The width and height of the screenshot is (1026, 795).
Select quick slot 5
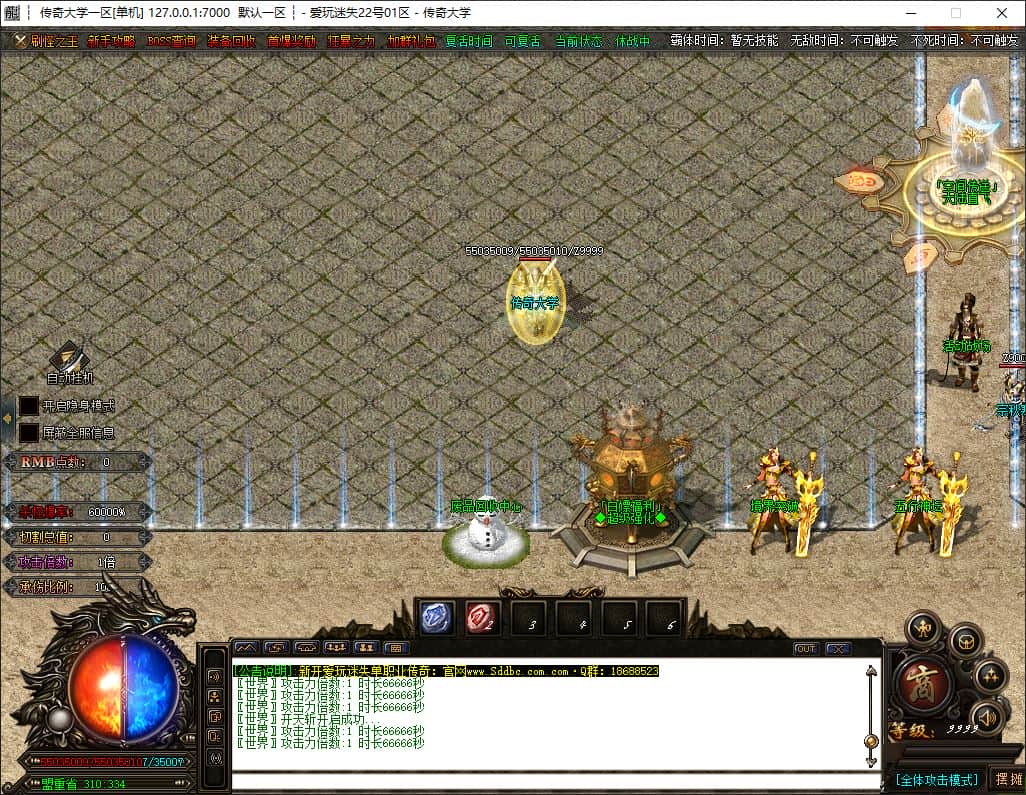click(x=618, y=618)
